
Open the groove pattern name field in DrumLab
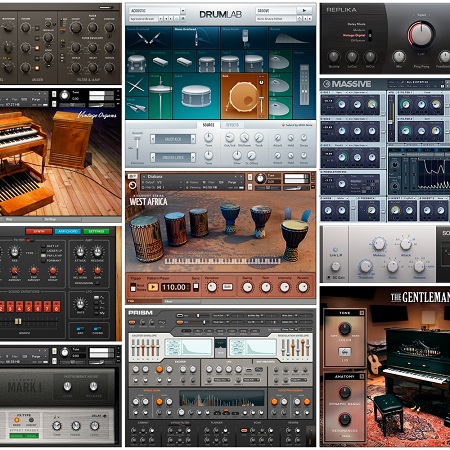pyautogui.click(x=275, y=19)
